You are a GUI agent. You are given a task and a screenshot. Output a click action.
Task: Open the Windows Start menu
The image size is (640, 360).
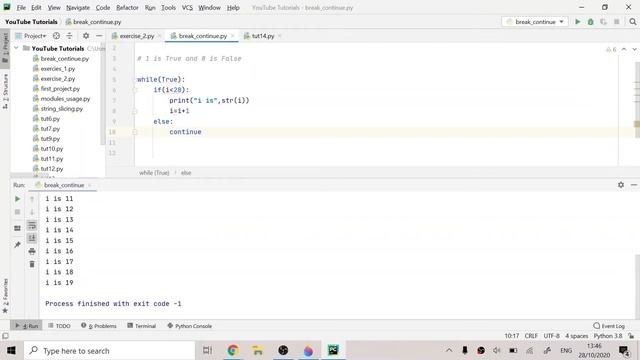tap(11, 351)
